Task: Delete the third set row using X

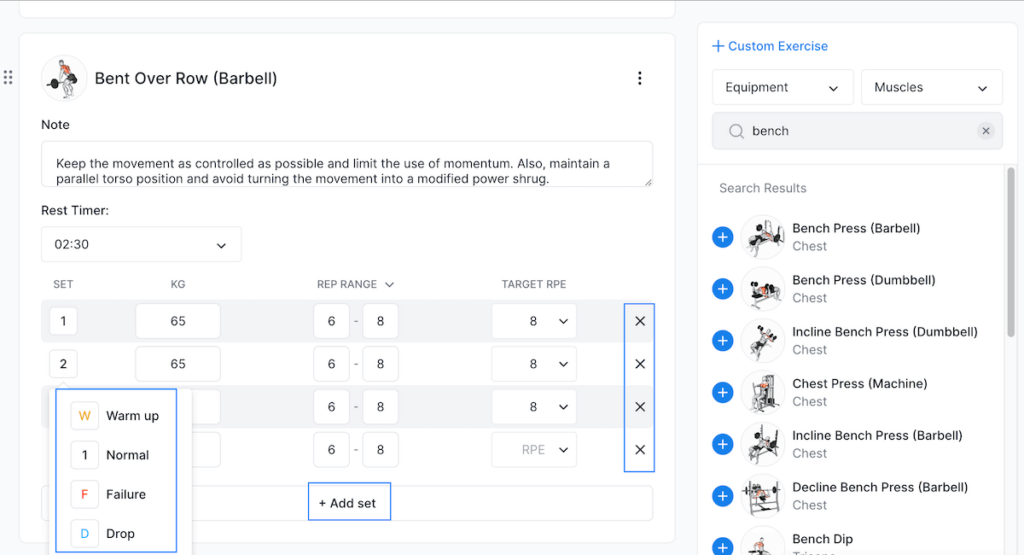Action: [x=640, y=407]
